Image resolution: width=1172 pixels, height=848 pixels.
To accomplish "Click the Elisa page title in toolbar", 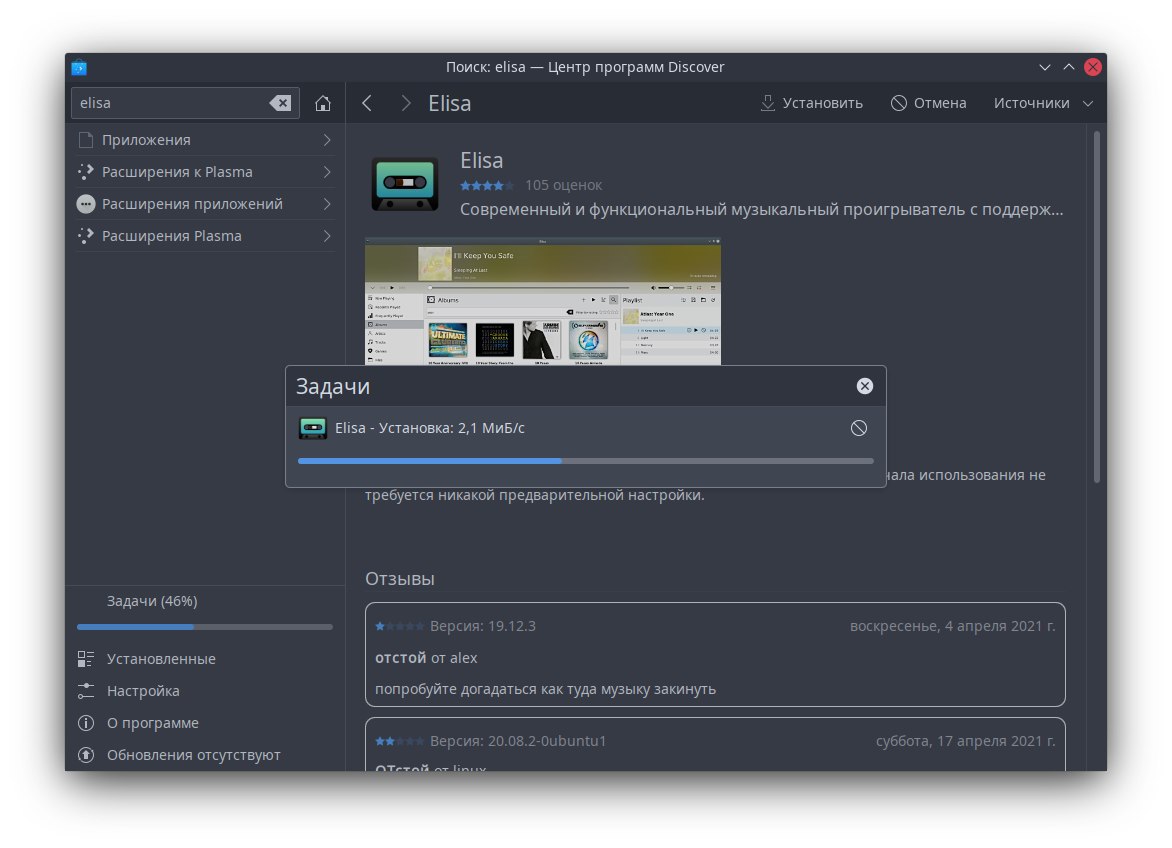I will click(449, 103).
